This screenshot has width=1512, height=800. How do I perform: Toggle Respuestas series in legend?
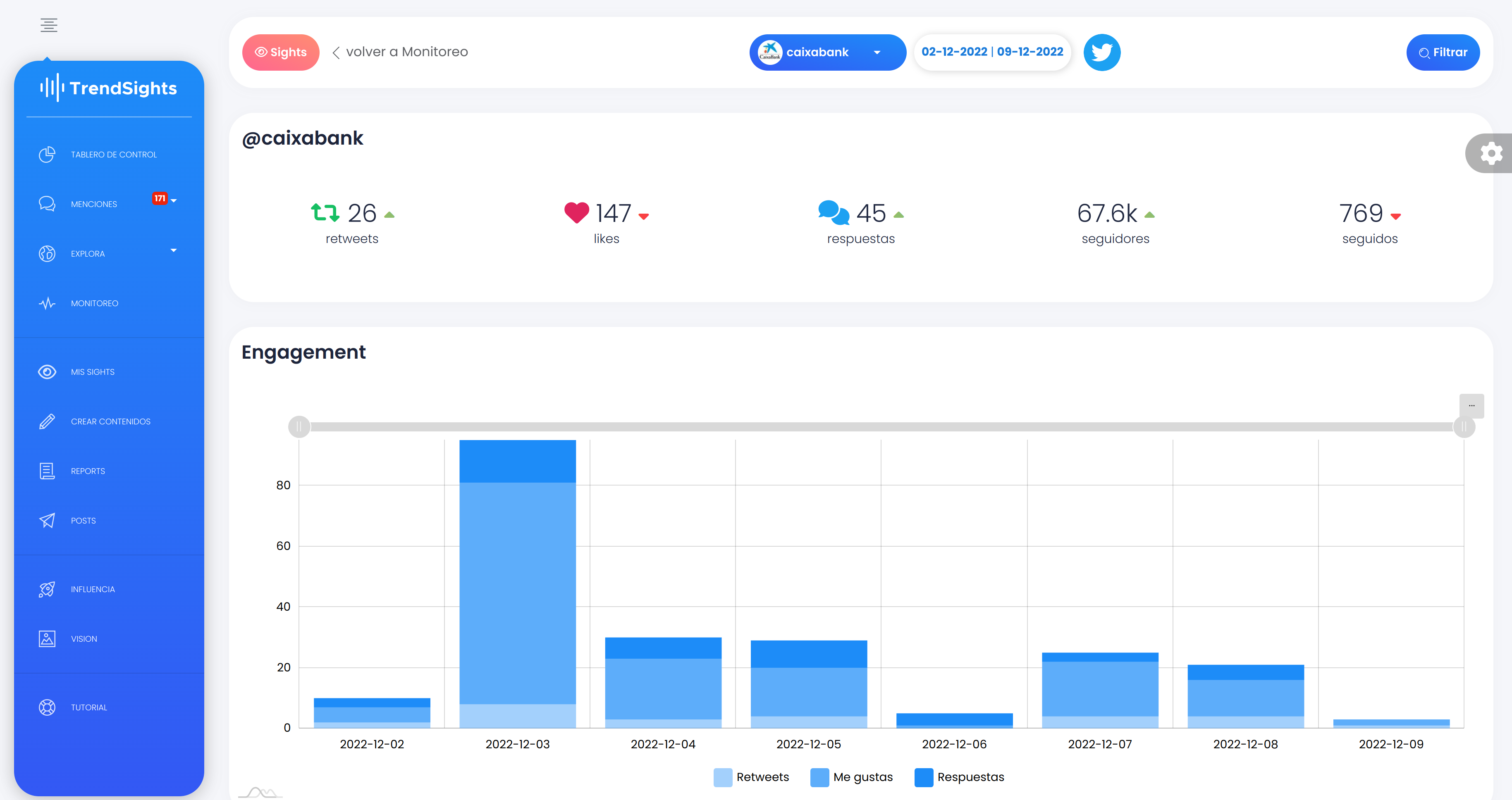click(x=959, y=777)
